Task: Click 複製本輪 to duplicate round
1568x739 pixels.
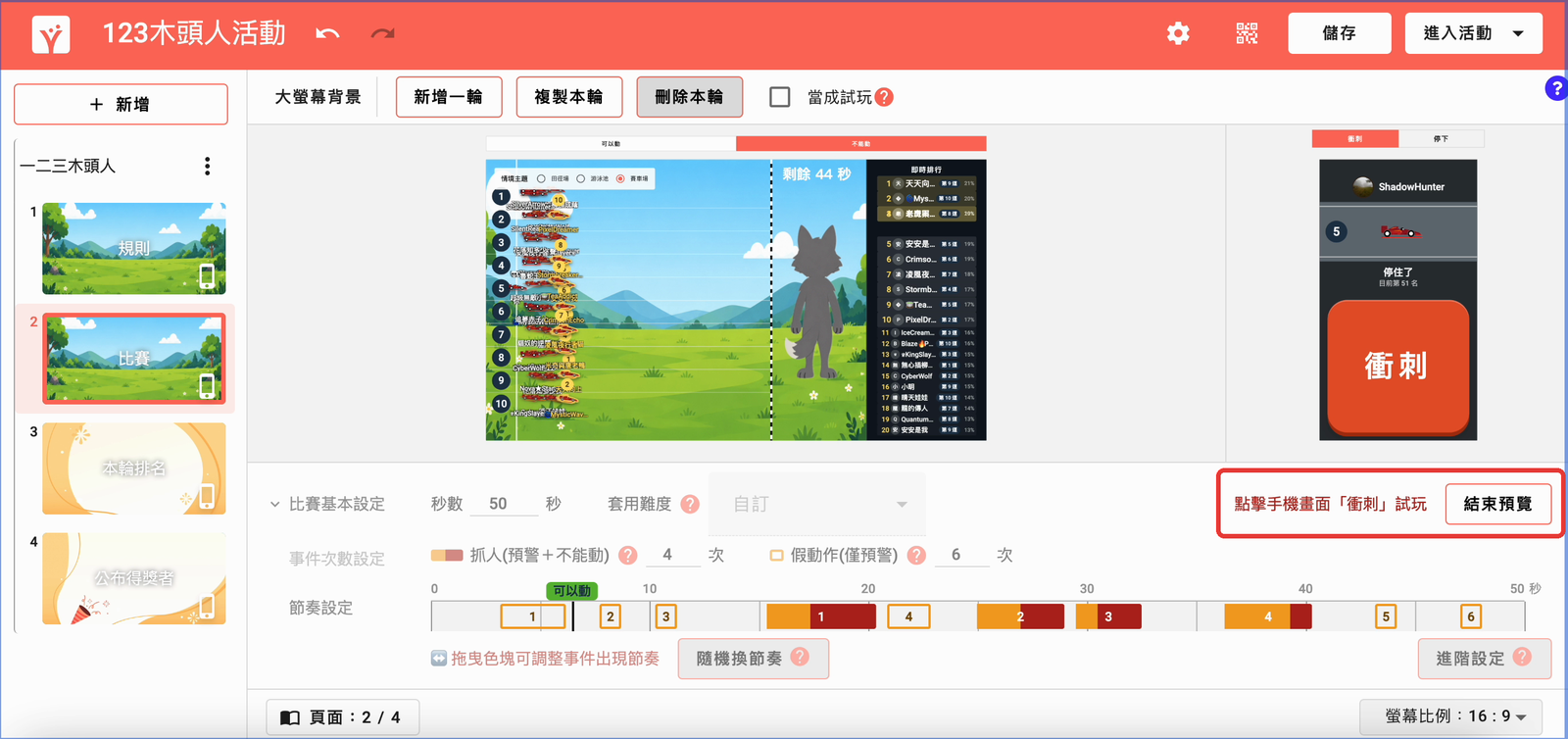Action: [569, 97]
